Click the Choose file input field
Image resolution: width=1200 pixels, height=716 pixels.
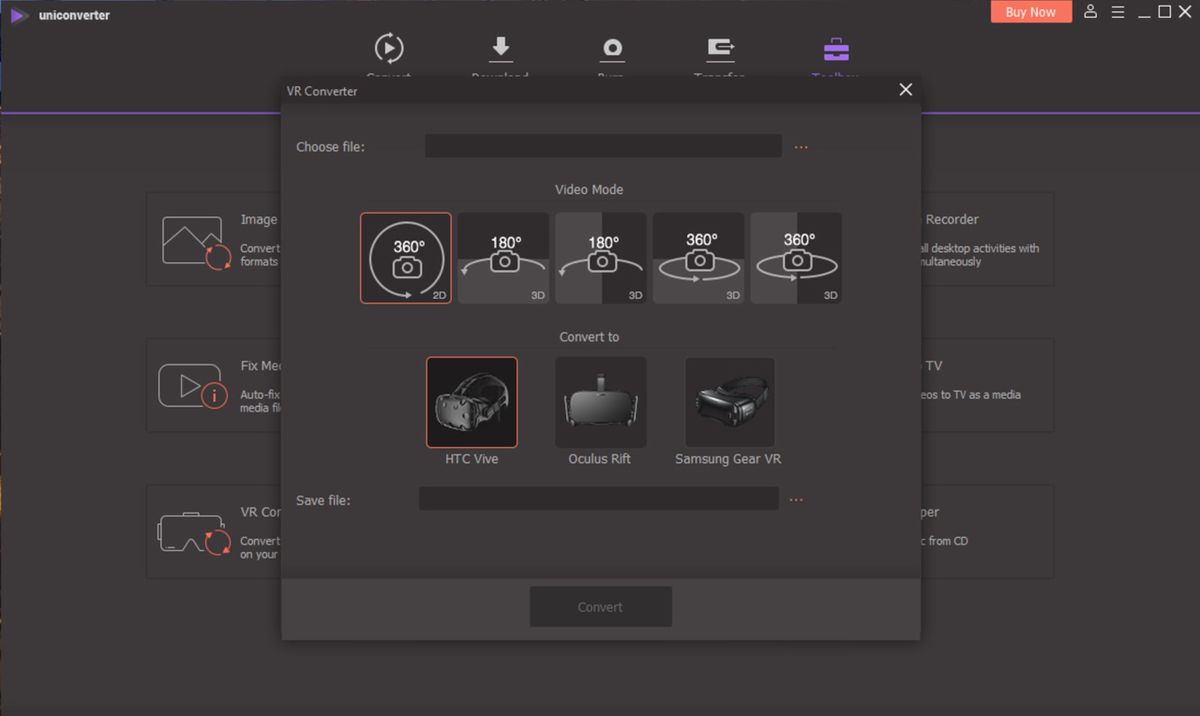click(x=603, y=146)
